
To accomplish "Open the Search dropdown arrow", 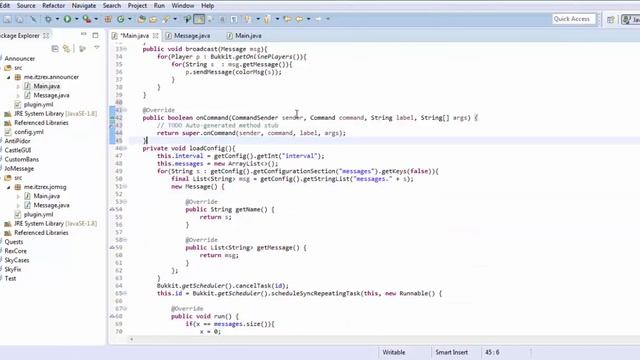I will (175, 19).
